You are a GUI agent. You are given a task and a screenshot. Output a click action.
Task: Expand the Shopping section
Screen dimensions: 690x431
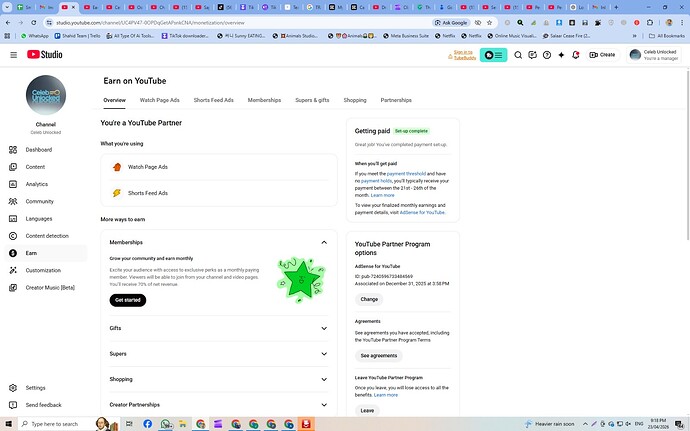coord(219,379)
